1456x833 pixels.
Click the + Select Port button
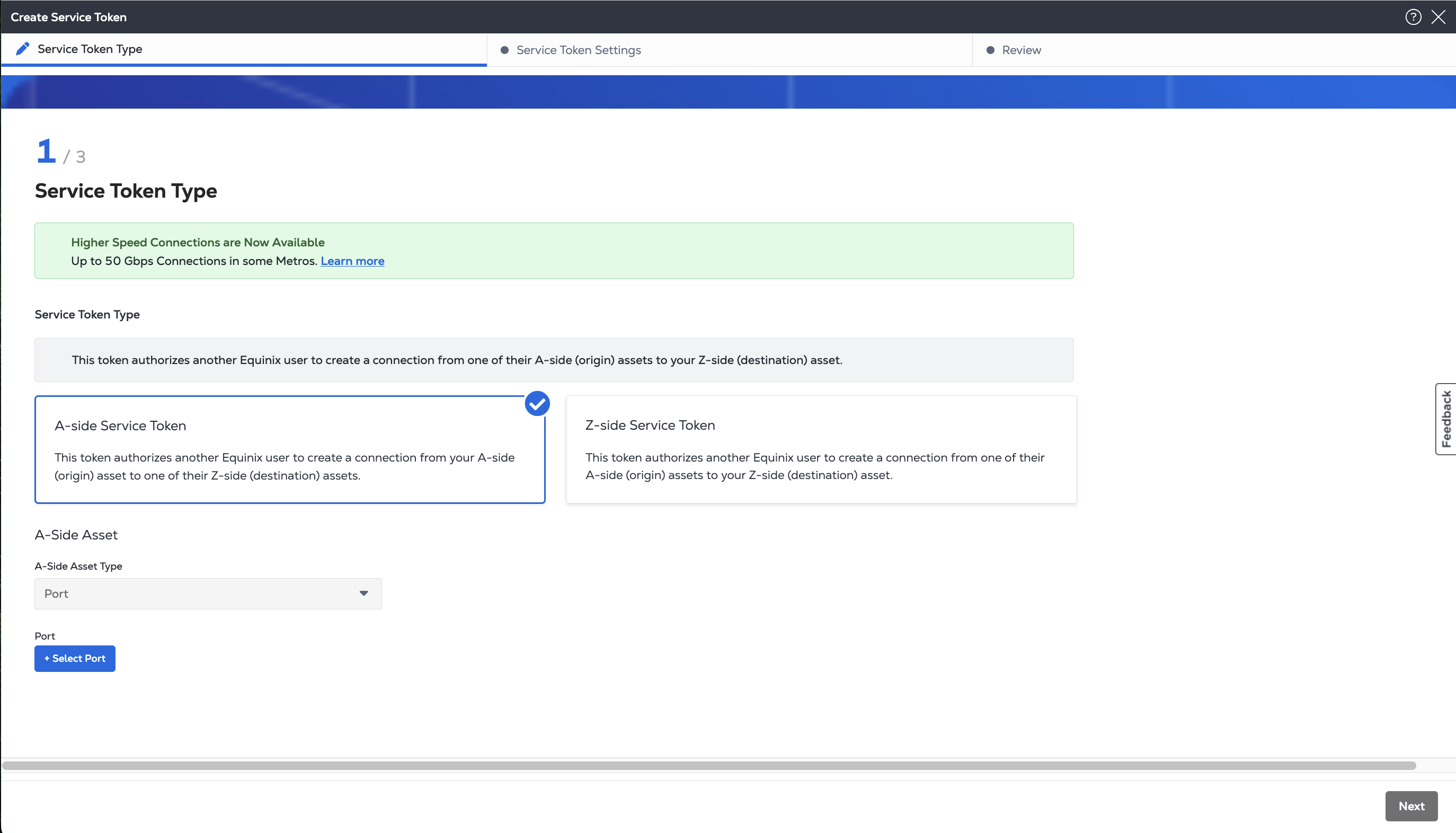75,659
